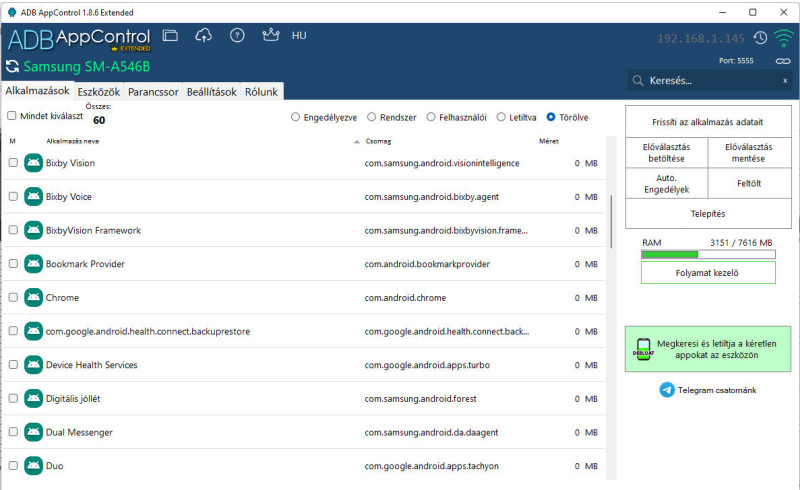
Task: Tick the Mindet kiválaszt checkbox
Action: pyautogui.click(x=12, y=116)
